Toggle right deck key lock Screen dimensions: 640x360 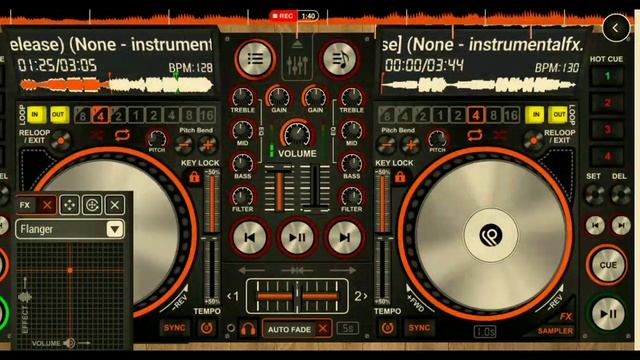(x=400, y=177)
